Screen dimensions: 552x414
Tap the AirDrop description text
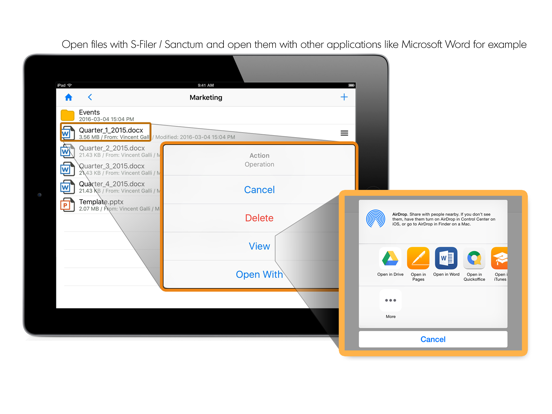point(444,219)
